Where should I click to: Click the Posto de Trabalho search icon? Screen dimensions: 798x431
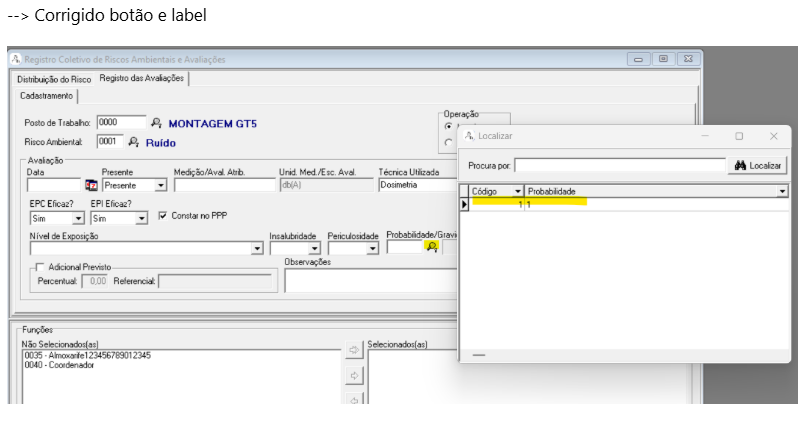[156, 123]
